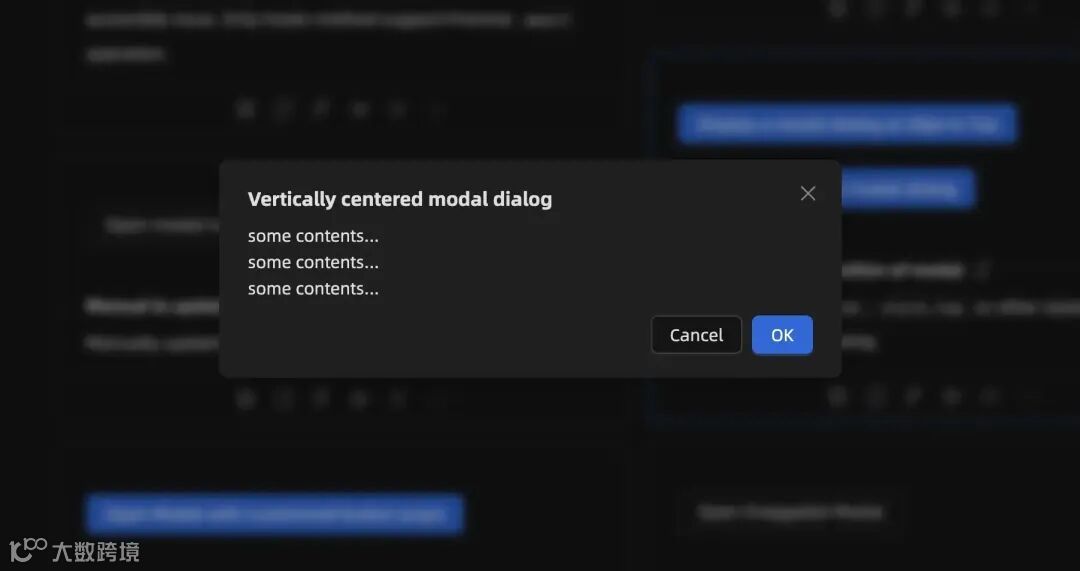Click the second 'some contents...' line
The image size is (1080, 571).
(x=313, y=262)
